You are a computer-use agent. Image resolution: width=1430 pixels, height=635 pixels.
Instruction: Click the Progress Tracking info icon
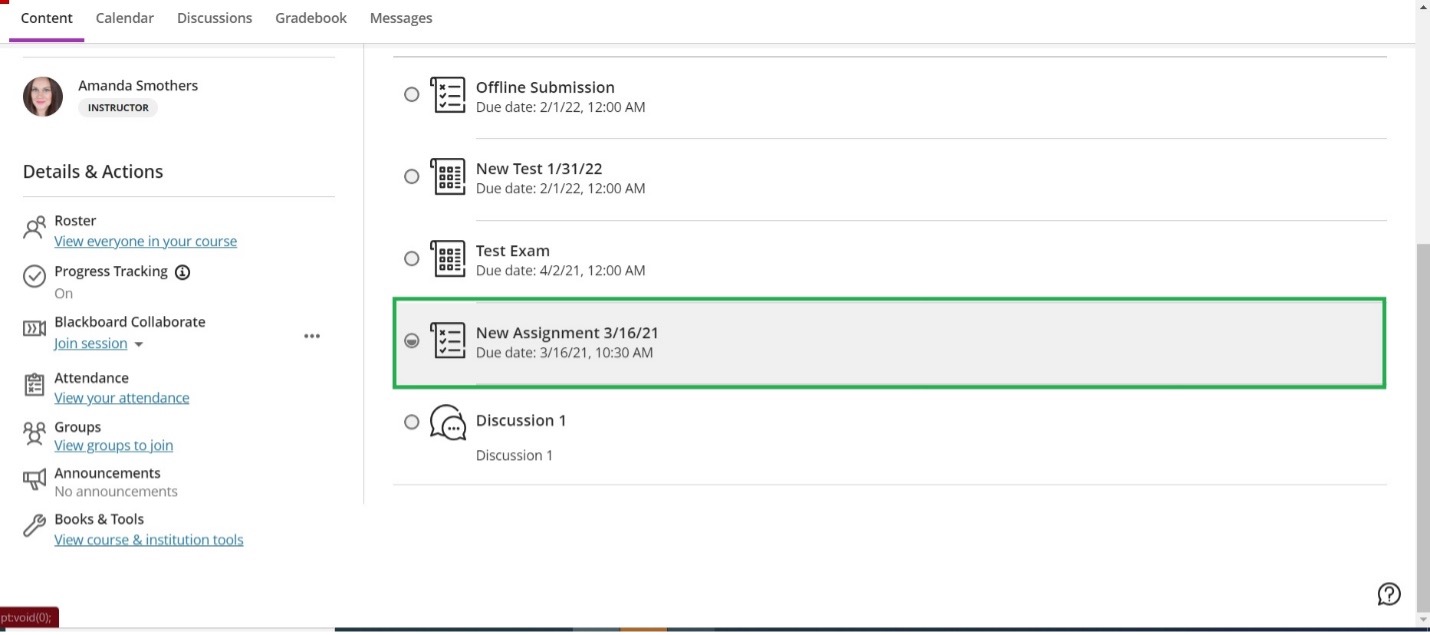coord(182,272)
